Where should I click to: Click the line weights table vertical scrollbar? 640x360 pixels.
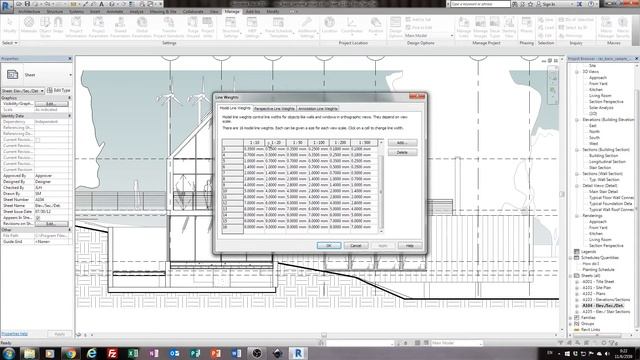click(381, 187)
